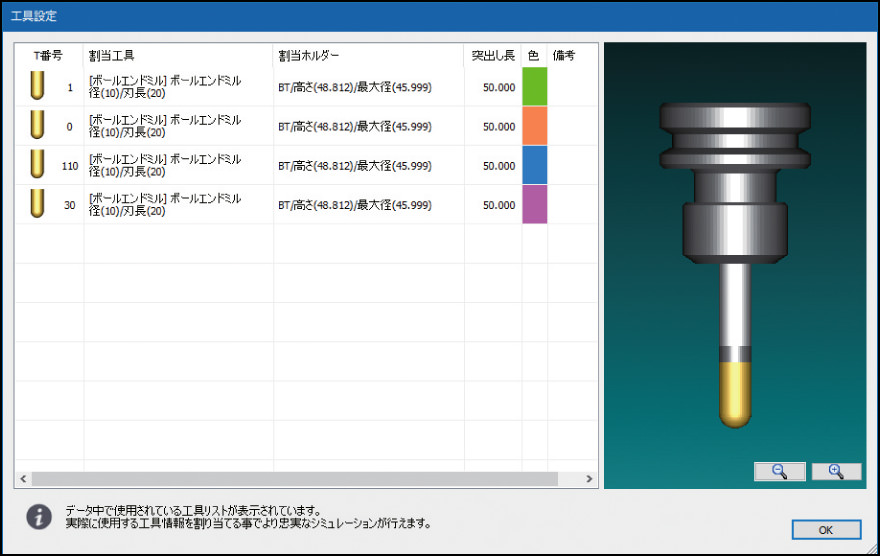Click the ball end mill icon for T30

[37, 204]
